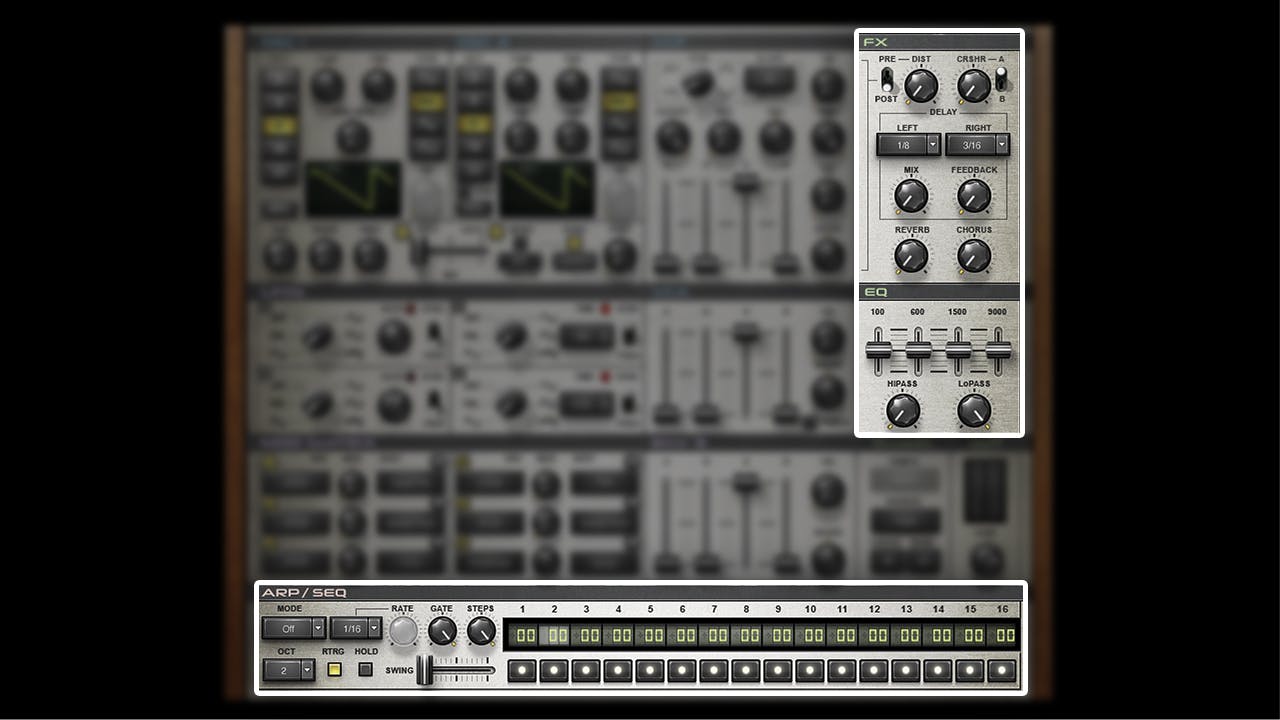Click the 100 Hz EQ slider
The height and width of the screenshot is (720, 1280).
[878, 349]
